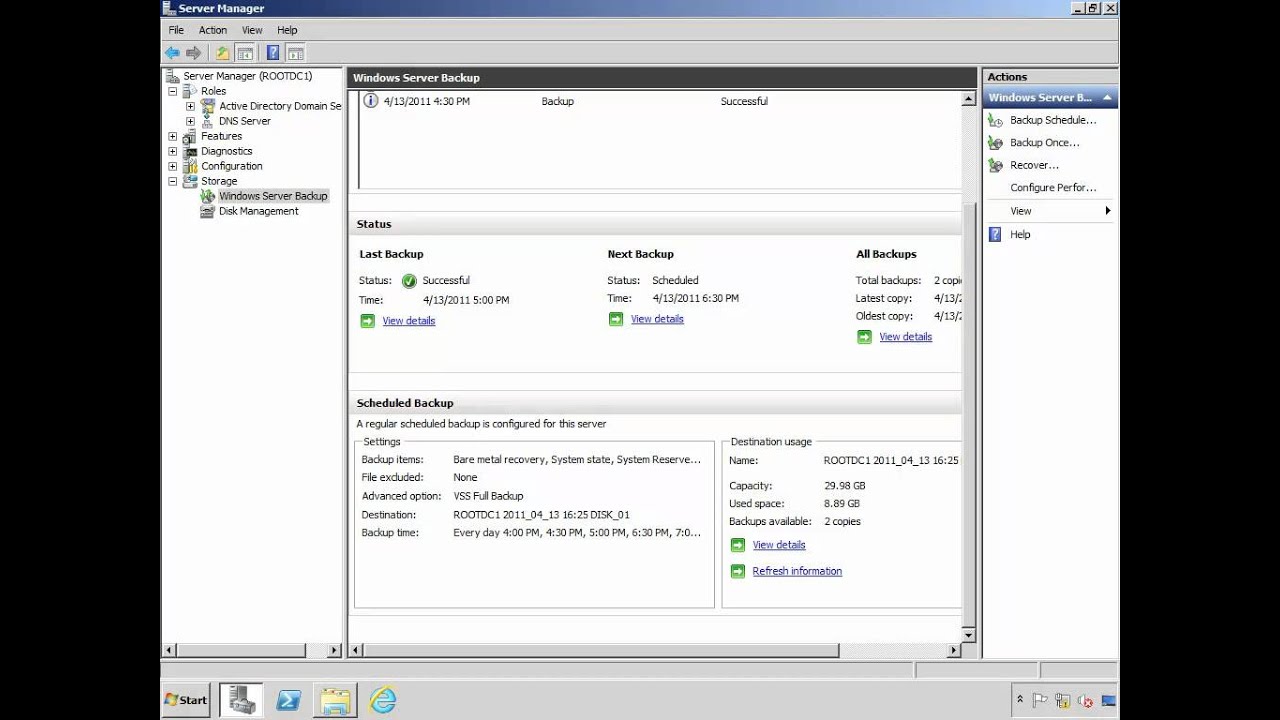Click green arrow beside Refresh information
The height and width of the screenshot is (720, 1280).
[738, 571]
